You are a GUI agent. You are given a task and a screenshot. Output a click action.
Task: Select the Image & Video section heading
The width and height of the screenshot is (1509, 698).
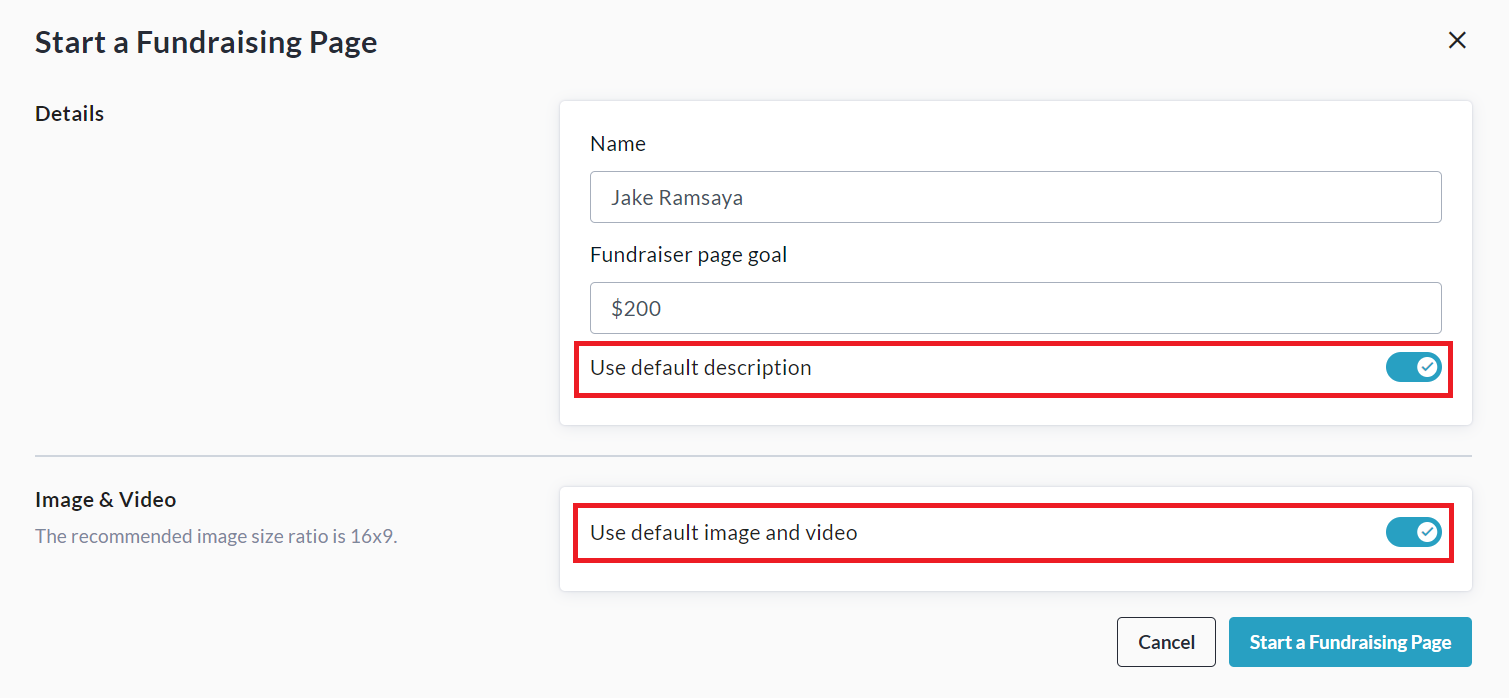105,499
